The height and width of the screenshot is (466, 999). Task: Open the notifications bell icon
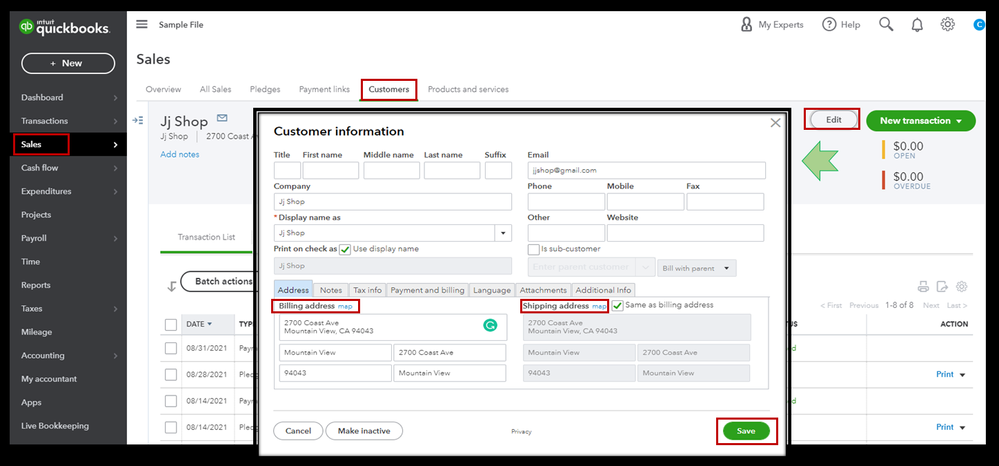[917, 25]
